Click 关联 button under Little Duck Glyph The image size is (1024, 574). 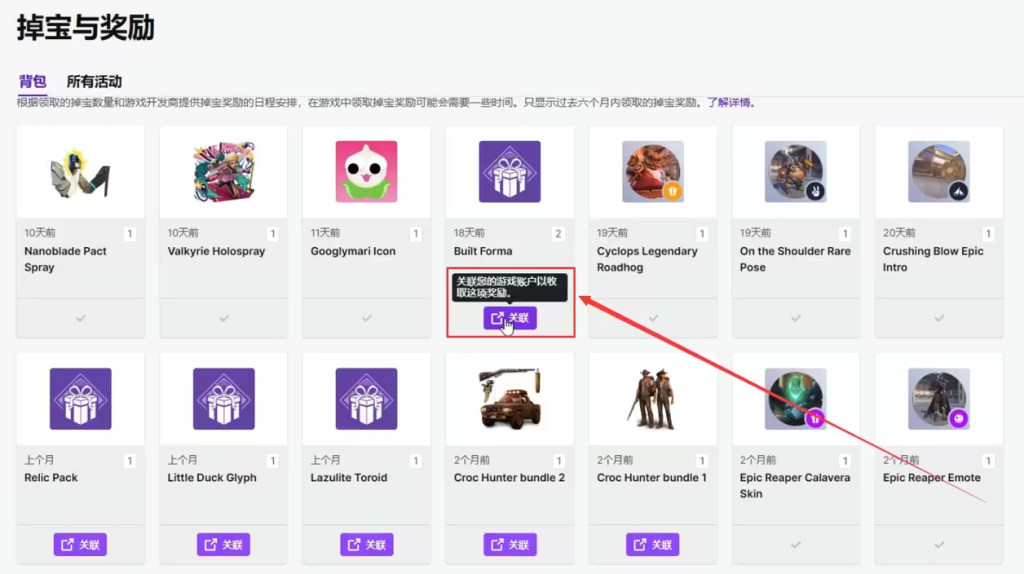(x=223, y=545)
